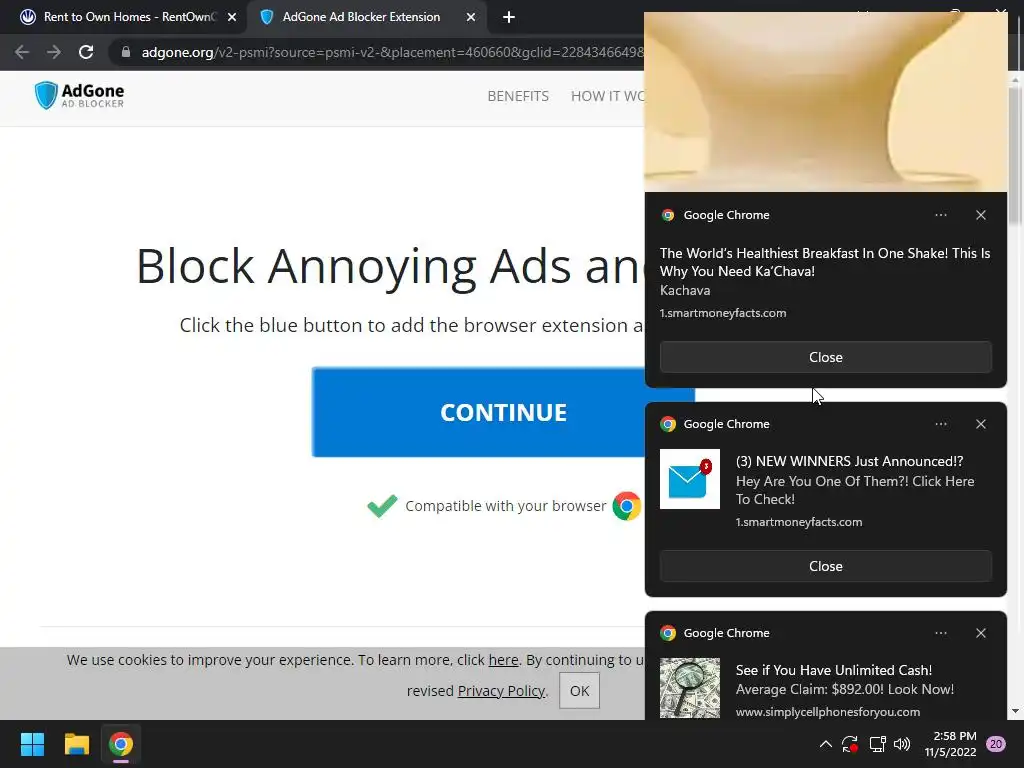The height and width of the screenshot is (768, 1024).
Task: Reload the AdGone page
Action: 86,52
